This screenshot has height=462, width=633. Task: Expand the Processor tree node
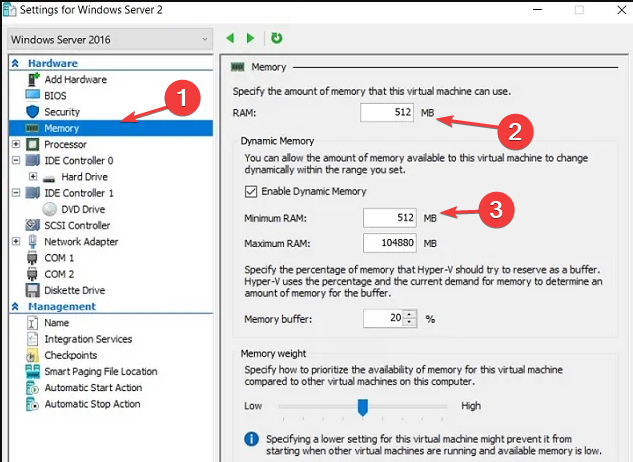[16, 144]
